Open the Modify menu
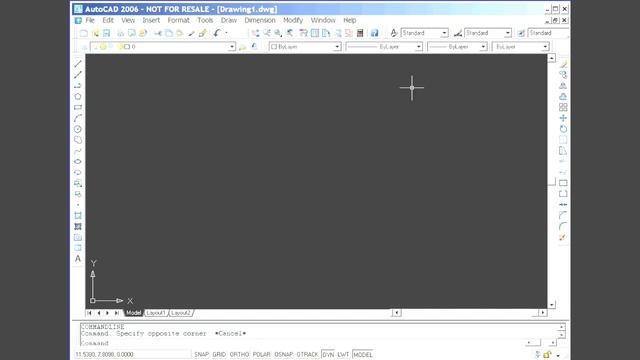The height and width of the screenshot is (360, 640). tap(293, 20)
